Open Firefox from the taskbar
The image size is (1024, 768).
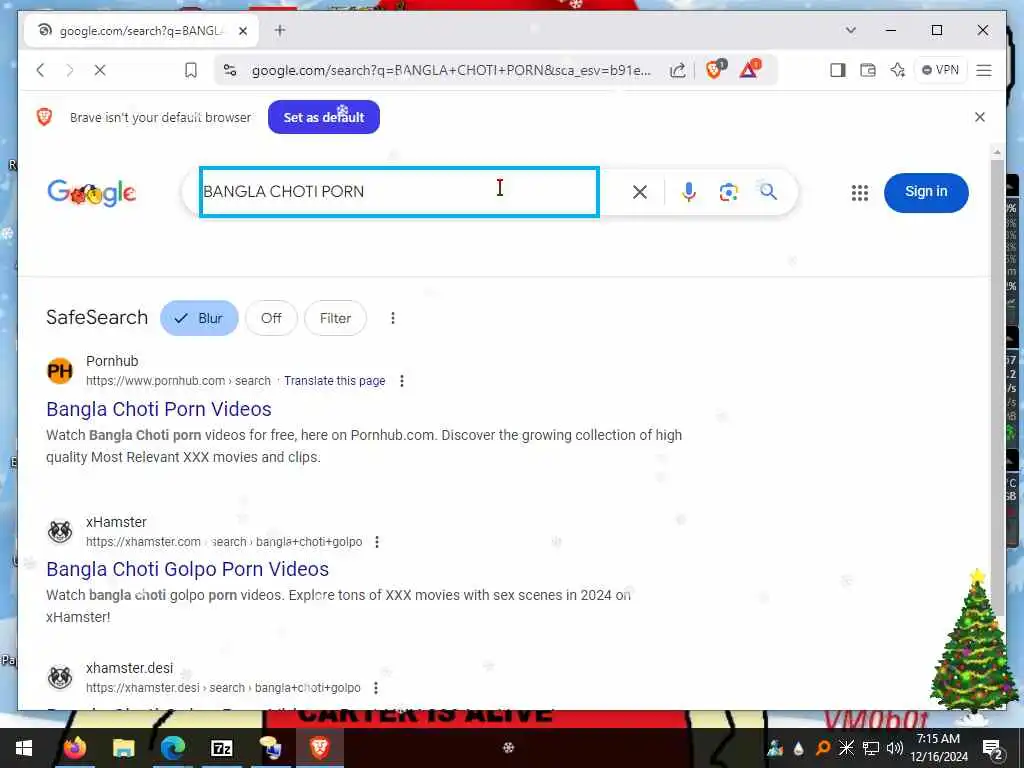(x=74, y=748)
